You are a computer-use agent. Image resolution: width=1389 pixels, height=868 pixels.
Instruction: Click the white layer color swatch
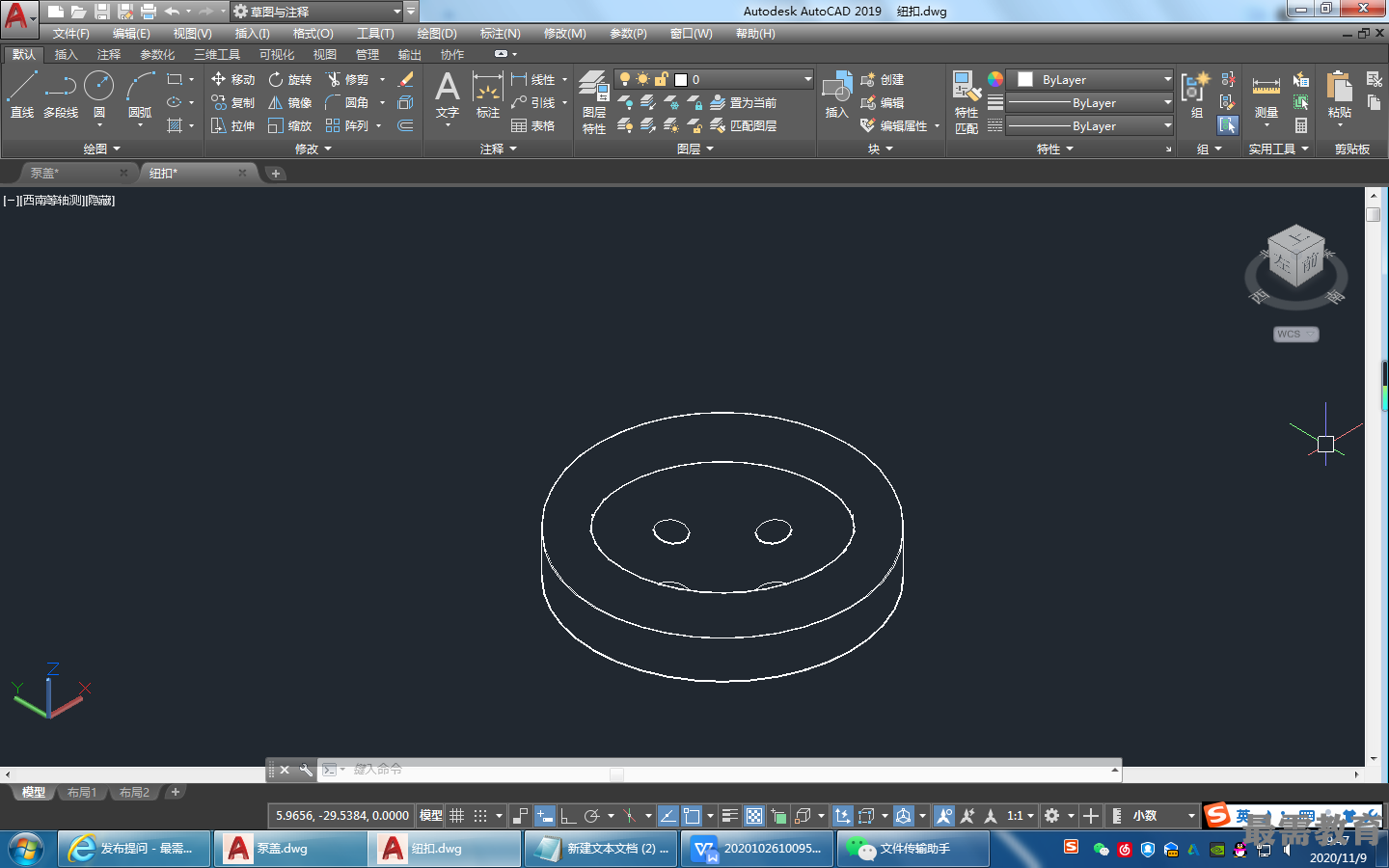(x=681, y=80)
